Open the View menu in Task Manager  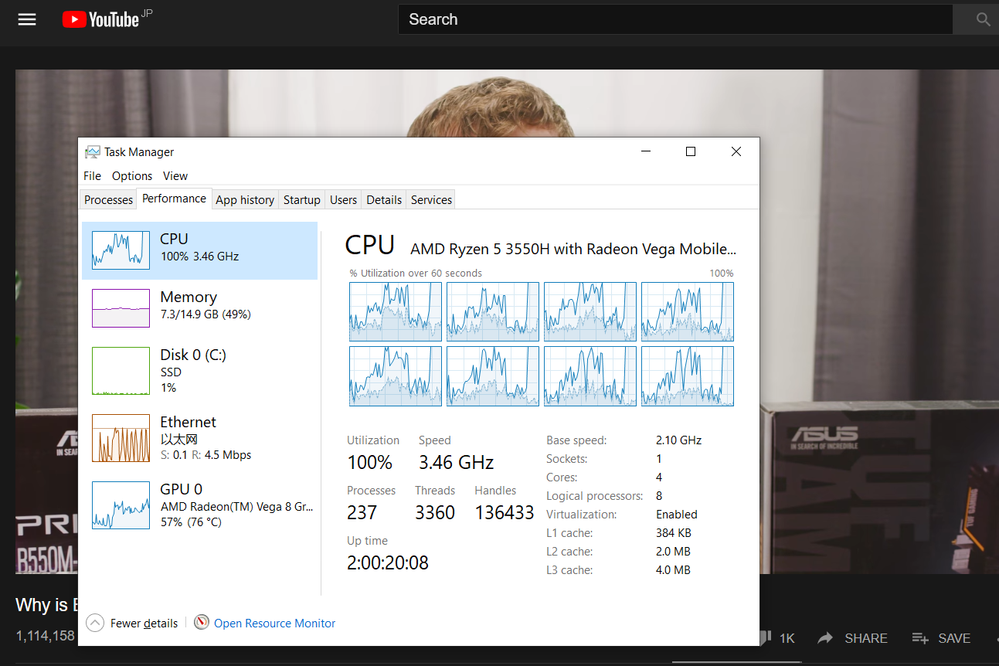(175, 176)
